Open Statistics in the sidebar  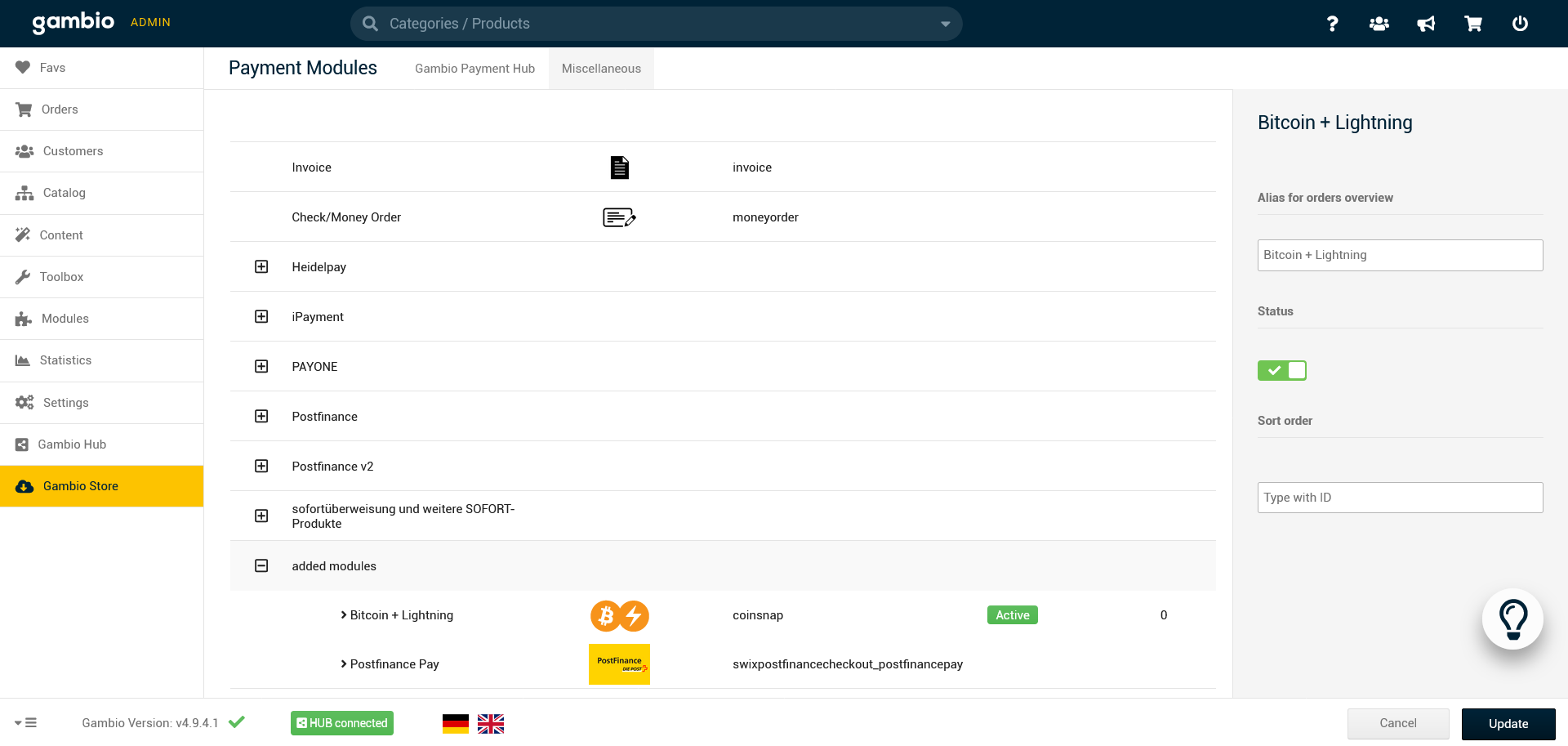click(101, 360)
